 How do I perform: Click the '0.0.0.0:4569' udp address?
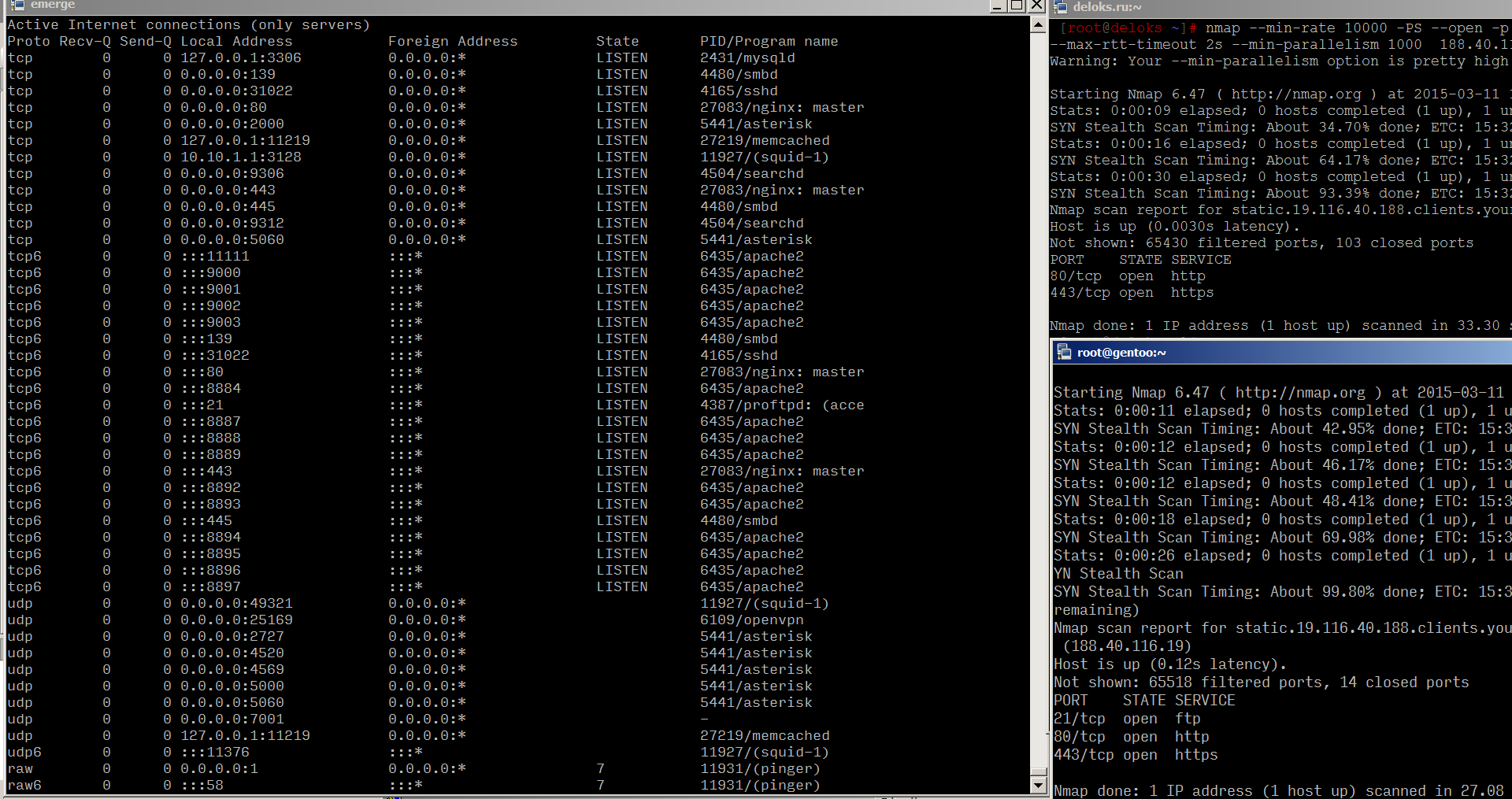pos(232,669)
